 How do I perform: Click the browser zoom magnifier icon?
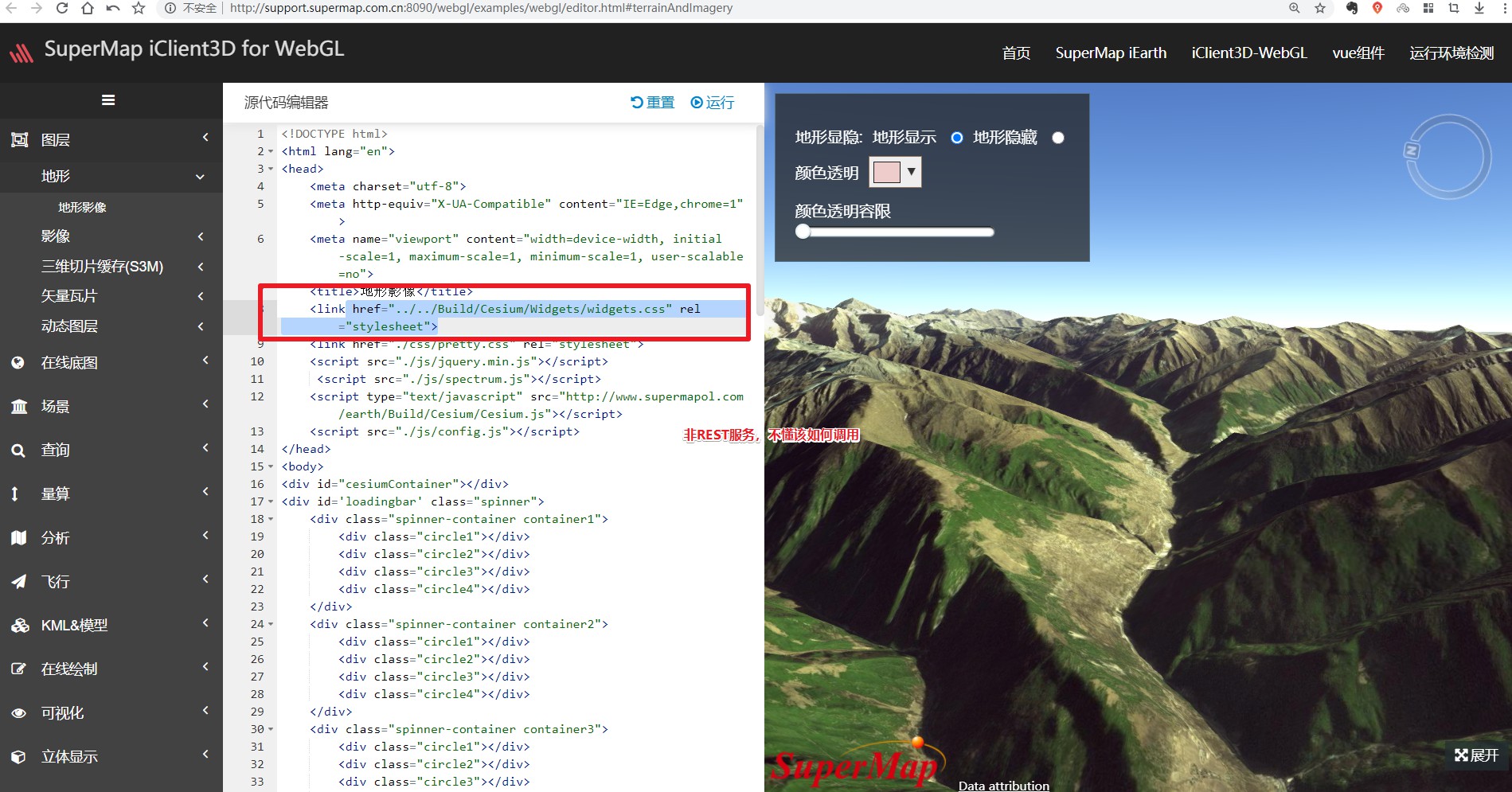tap(1295, 8)
